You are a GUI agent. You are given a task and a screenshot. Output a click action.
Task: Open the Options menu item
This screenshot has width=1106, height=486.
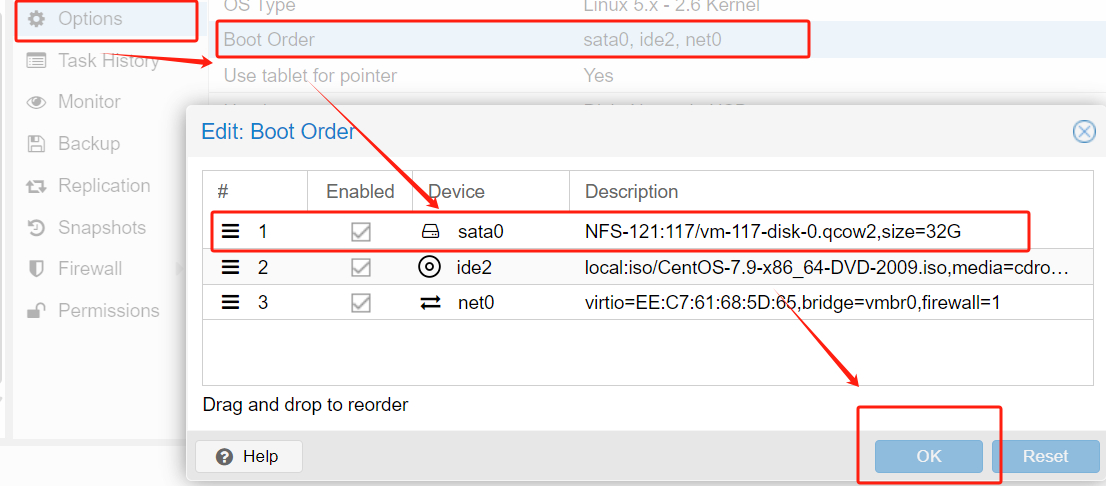106,19
